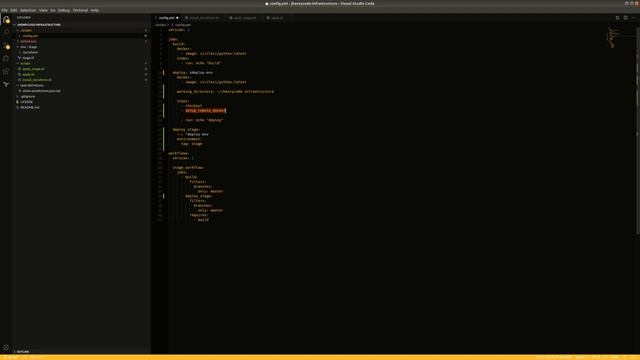The image size is (640, 360).
Task: Collapse the task-definitions folder
Action: (x=82, y=85)
